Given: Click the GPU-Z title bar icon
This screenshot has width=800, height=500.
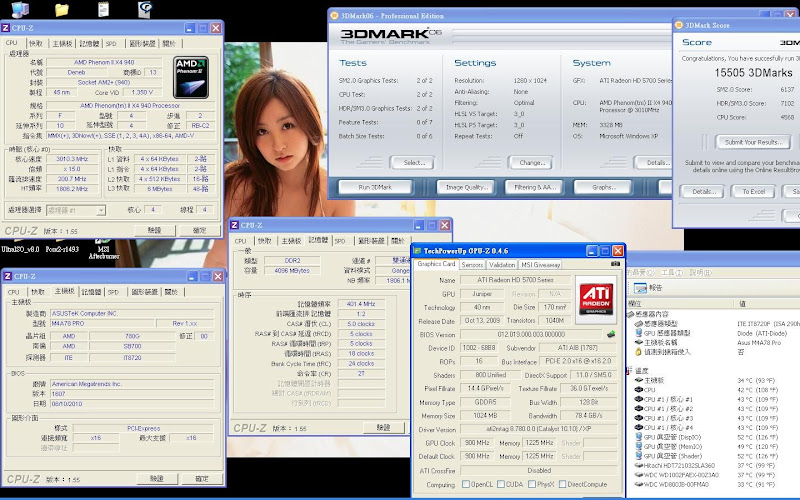Looking at the screenshot, I should point(417,251).
